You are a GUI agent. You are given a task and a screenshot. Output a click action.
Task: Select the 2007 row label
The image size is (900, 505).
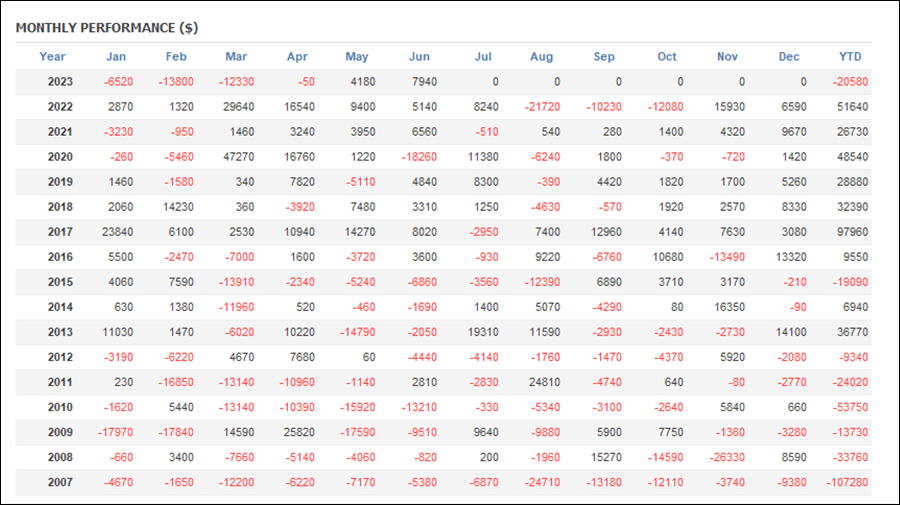pos(60,482)
